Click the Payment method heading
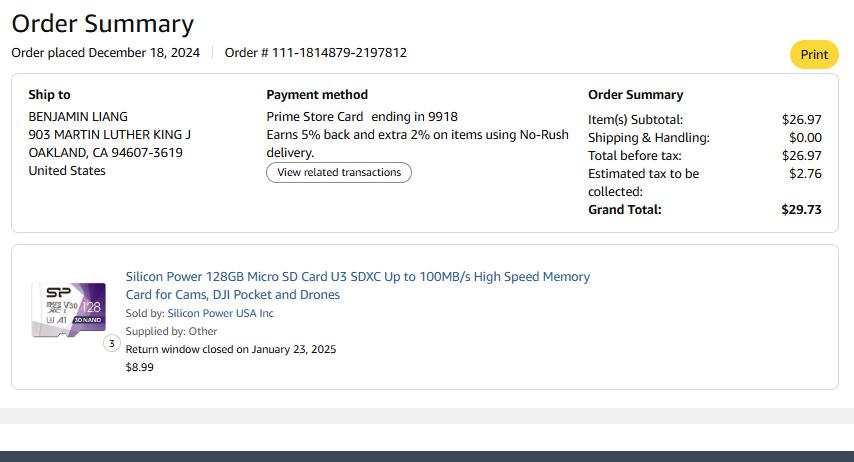This screenshot has width=854, height=462. [x=317, y=95]
